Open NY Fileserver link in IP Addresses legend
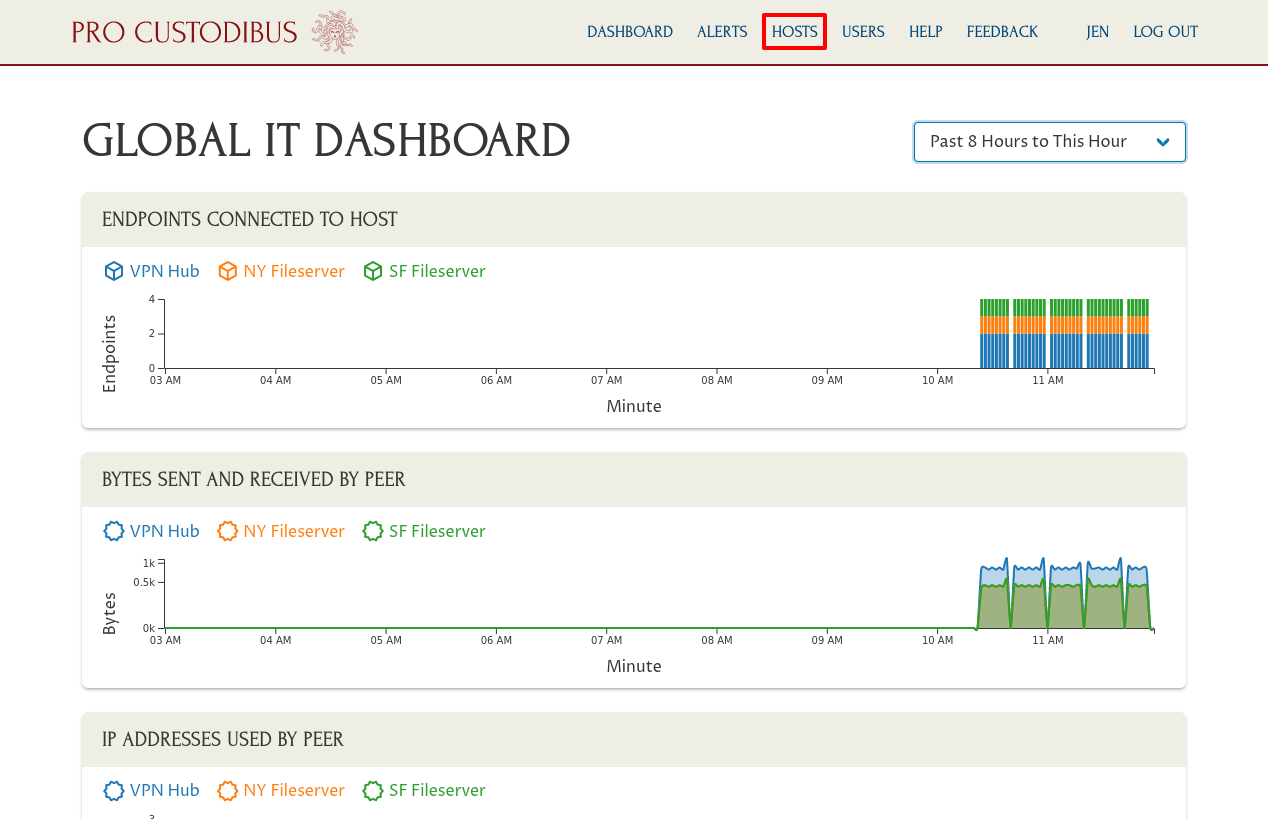This screenshot has width=1268, height=819. (294, 790)
